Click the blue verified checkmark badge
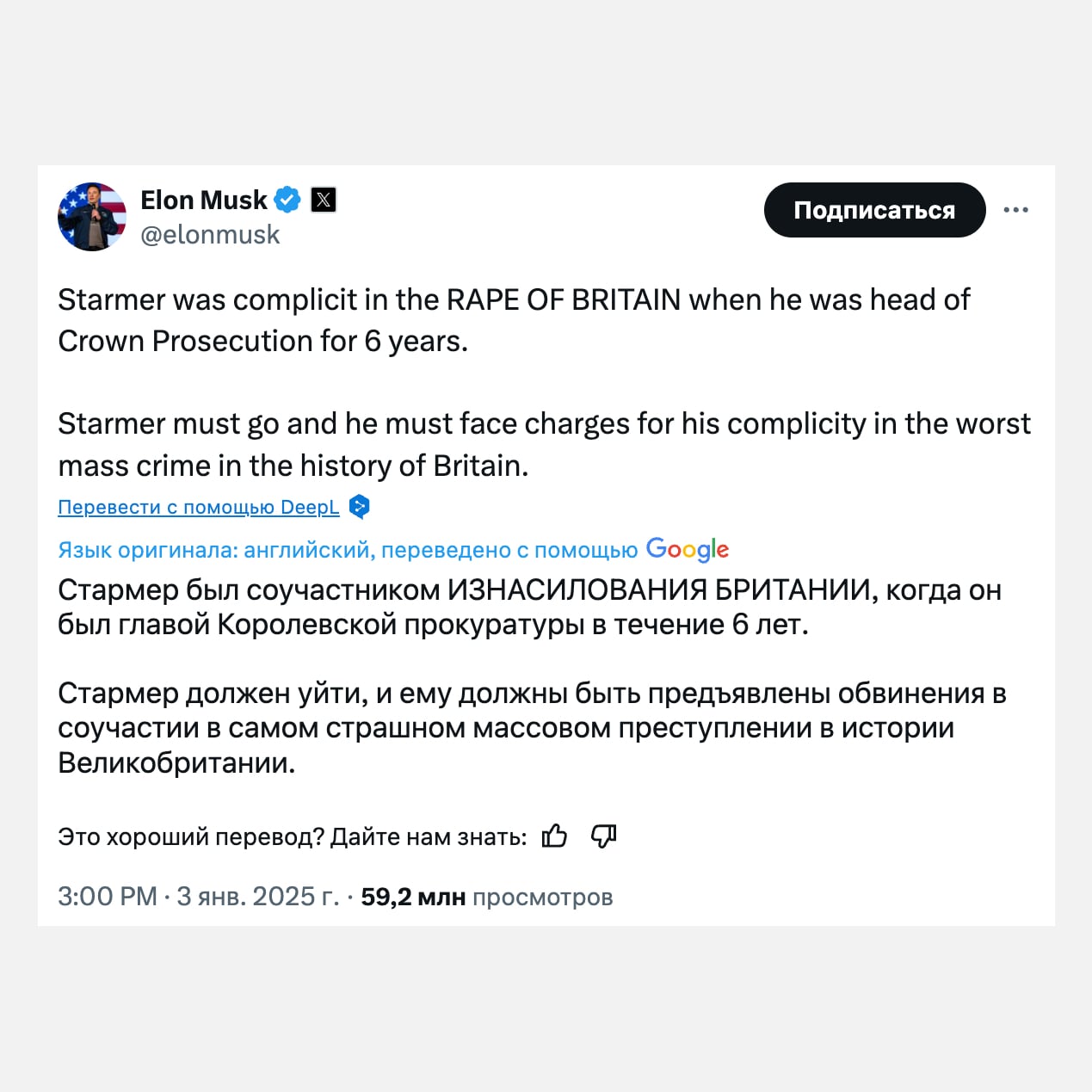This screenshot has height=1092, width=1092. (287, 201)
